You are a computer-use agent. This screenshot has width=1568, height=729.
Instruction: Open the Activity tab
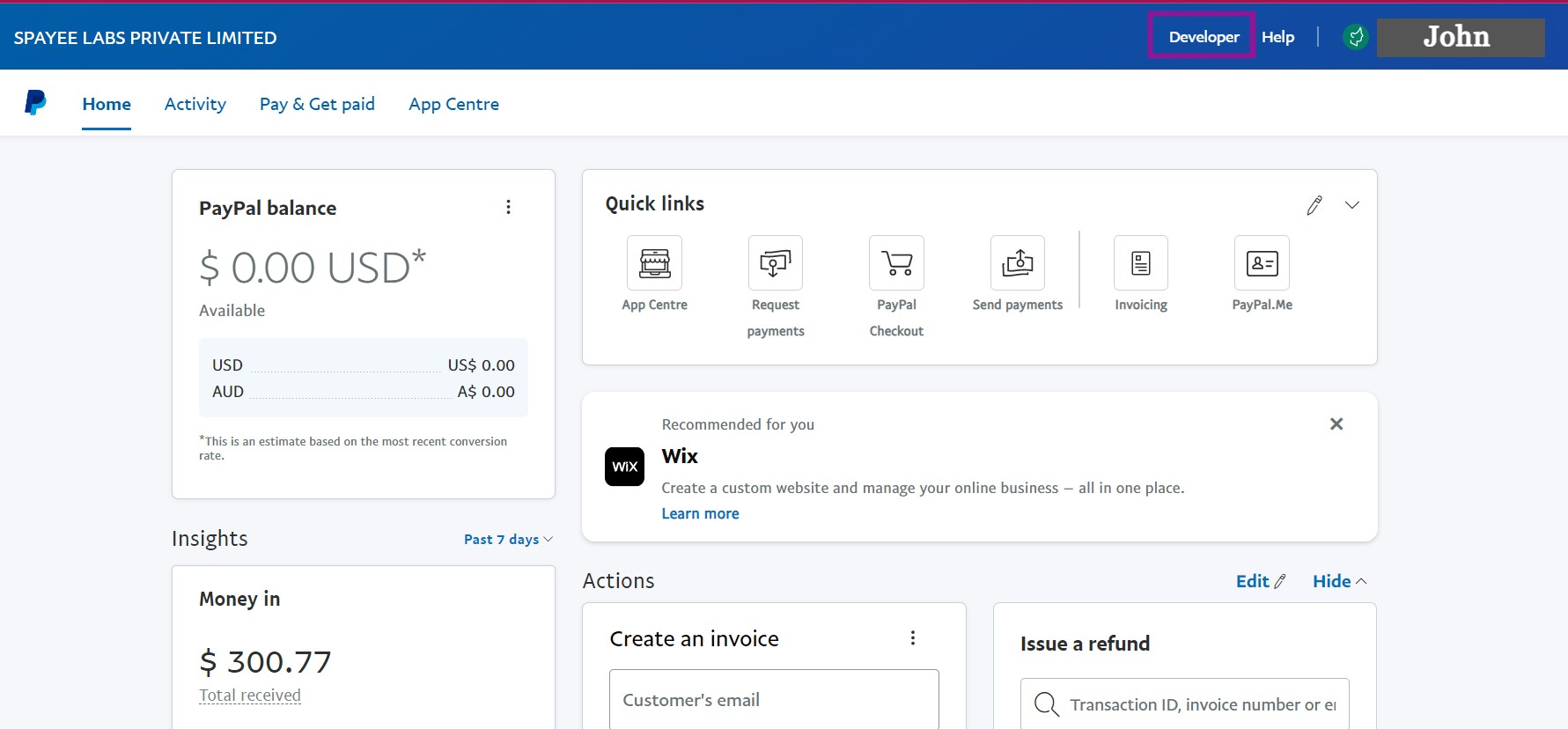(195, 104)
